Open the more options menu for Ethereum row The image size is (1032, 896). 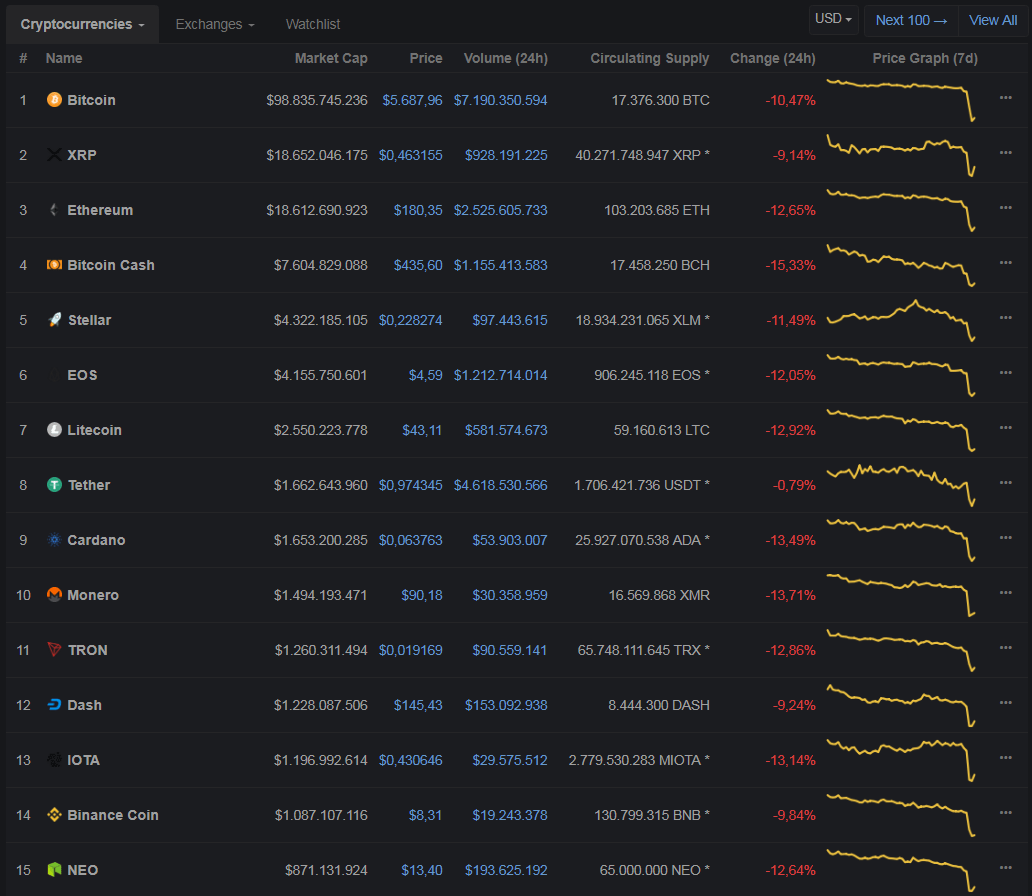(x=1006, y=207)
